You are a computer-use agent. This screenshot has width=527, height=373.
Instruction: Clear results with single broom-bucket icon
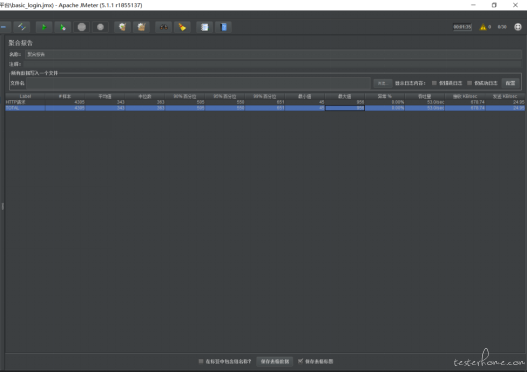[x=122, y=27]
